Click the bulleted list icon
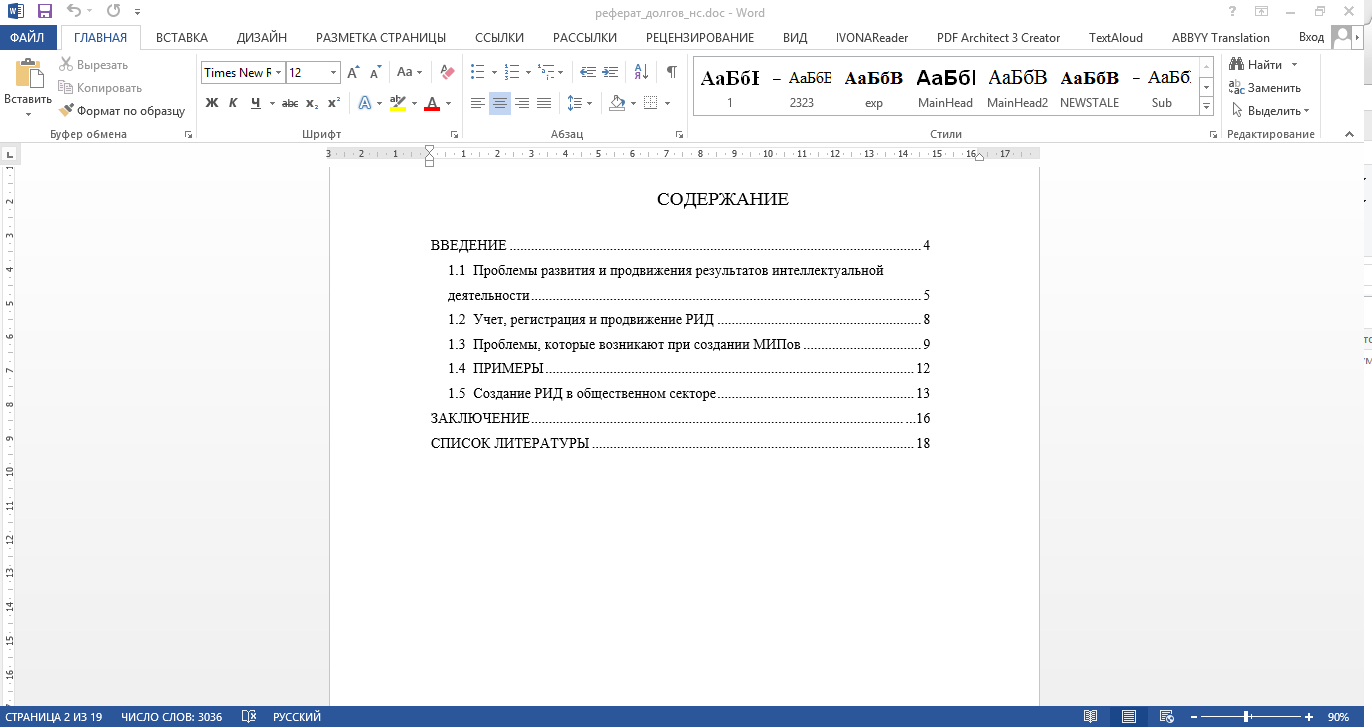This screenshot has width=1372, height=727. coord(478,72)
